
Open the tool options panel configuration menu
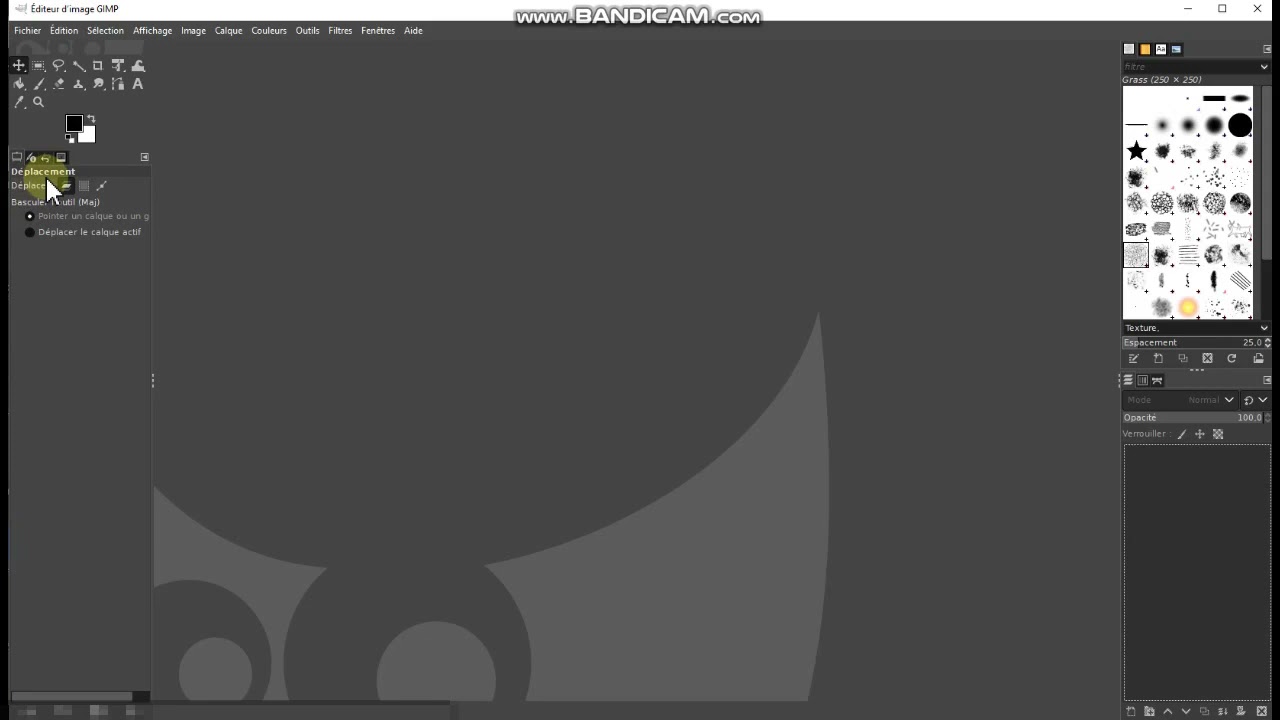144,157
